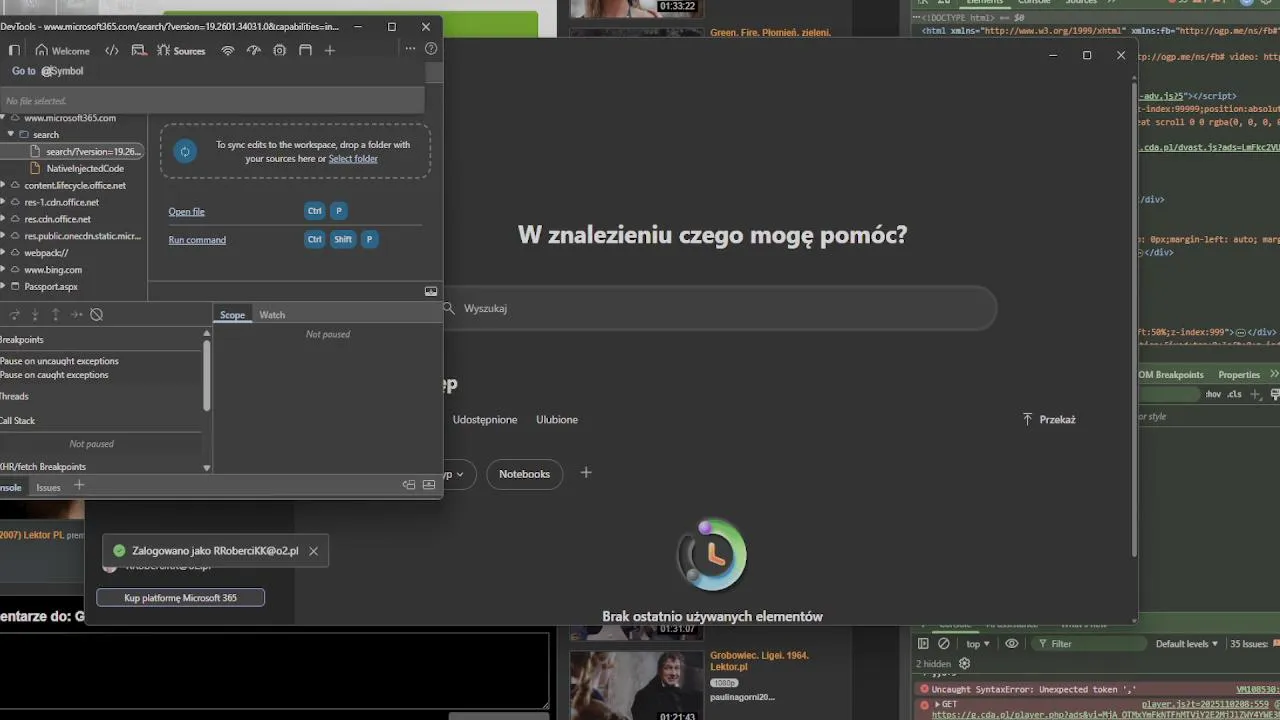Open DevTools customize three-dots menu
The image size is (1280, 720).
point(410,49)
